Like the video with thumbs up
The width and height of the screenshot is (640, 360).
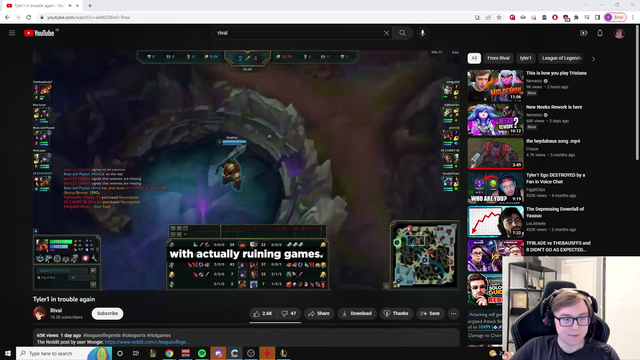262,313
